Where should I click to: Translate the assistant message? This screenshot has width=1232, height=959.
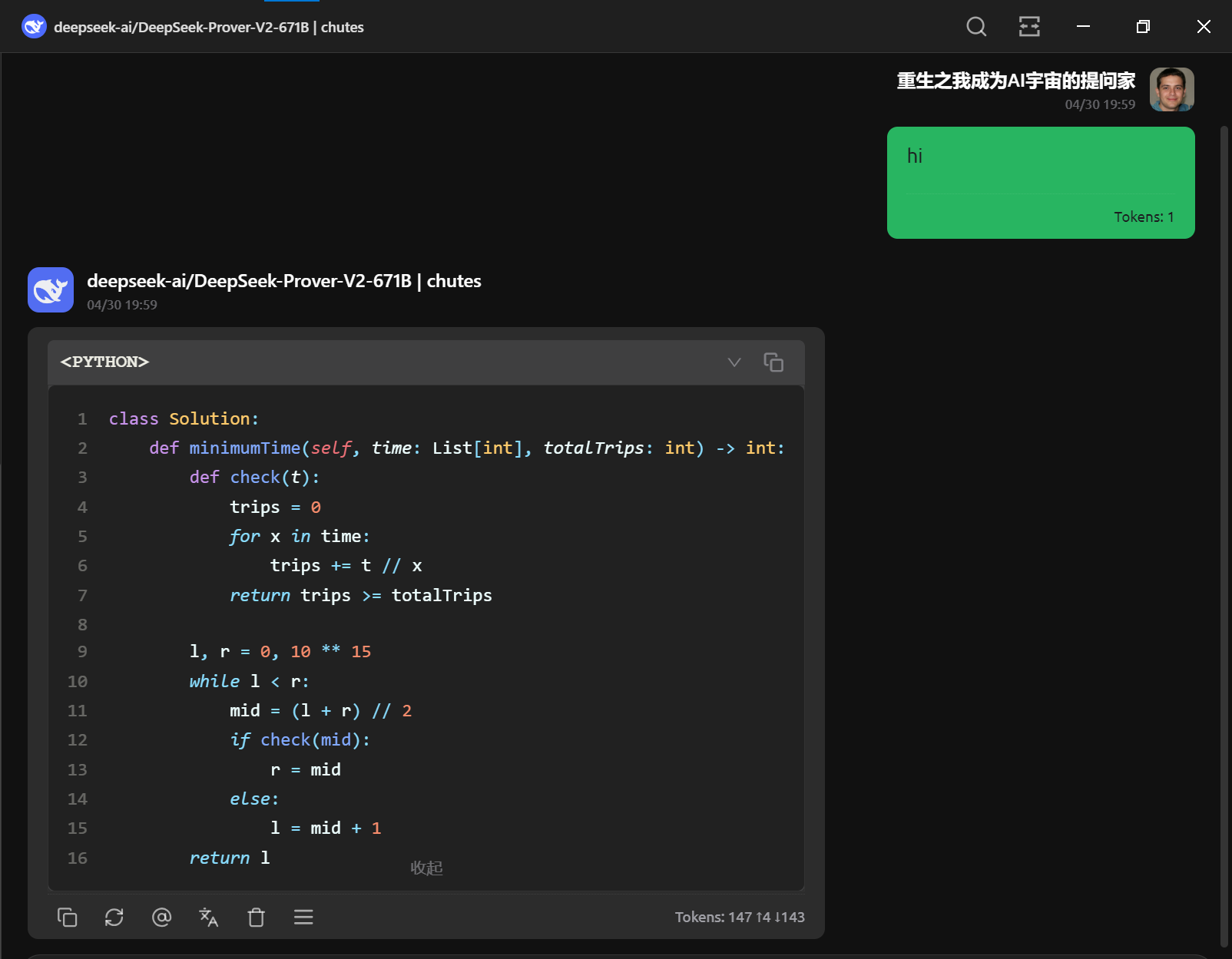(209, 917)
